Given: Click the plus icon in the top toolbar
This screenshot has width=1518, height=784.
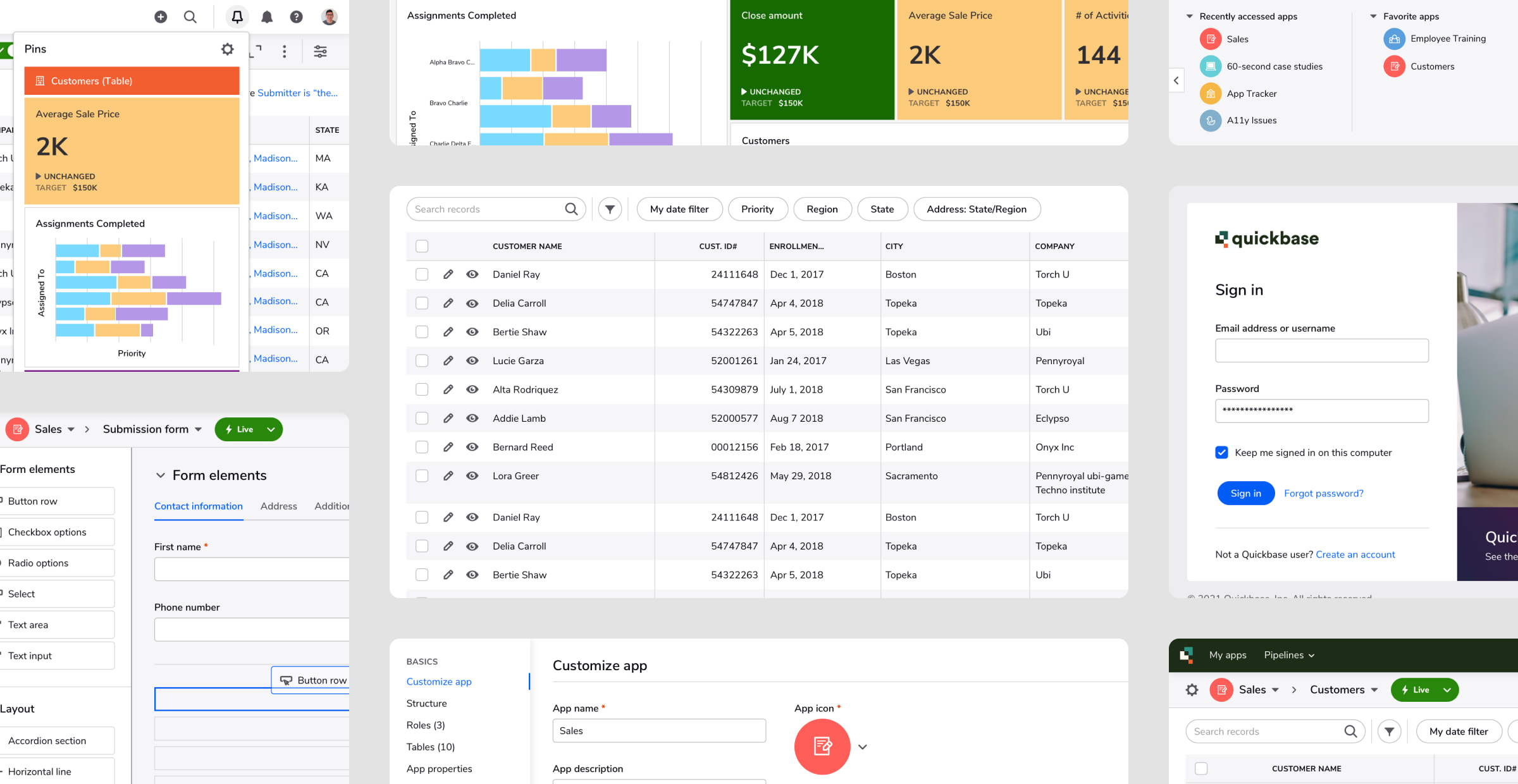Looking at the screenshot, I should (x=161, y=17).
